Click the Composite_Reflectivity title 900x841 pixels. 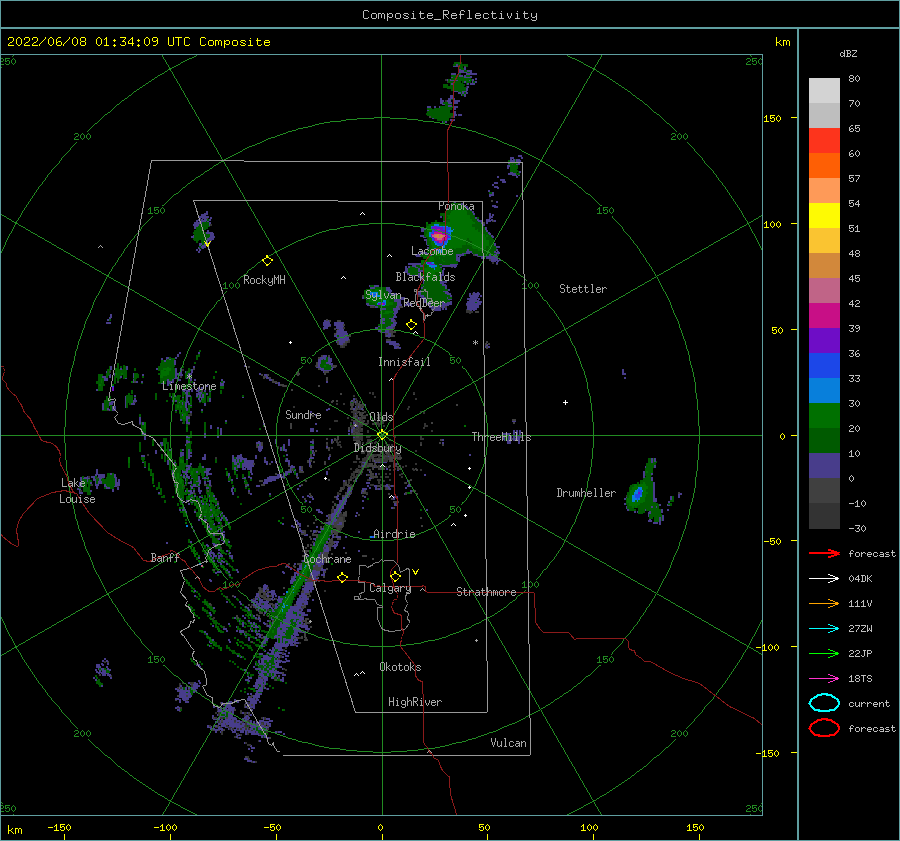coord(450,15)
